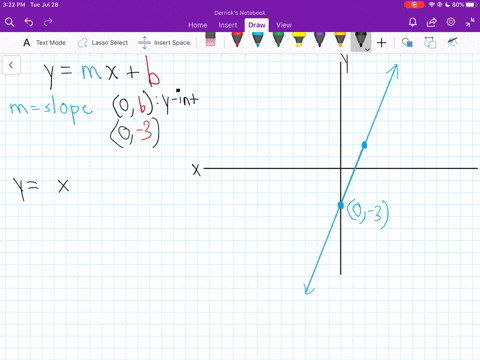Switch to the Home tab

(198, 25)
